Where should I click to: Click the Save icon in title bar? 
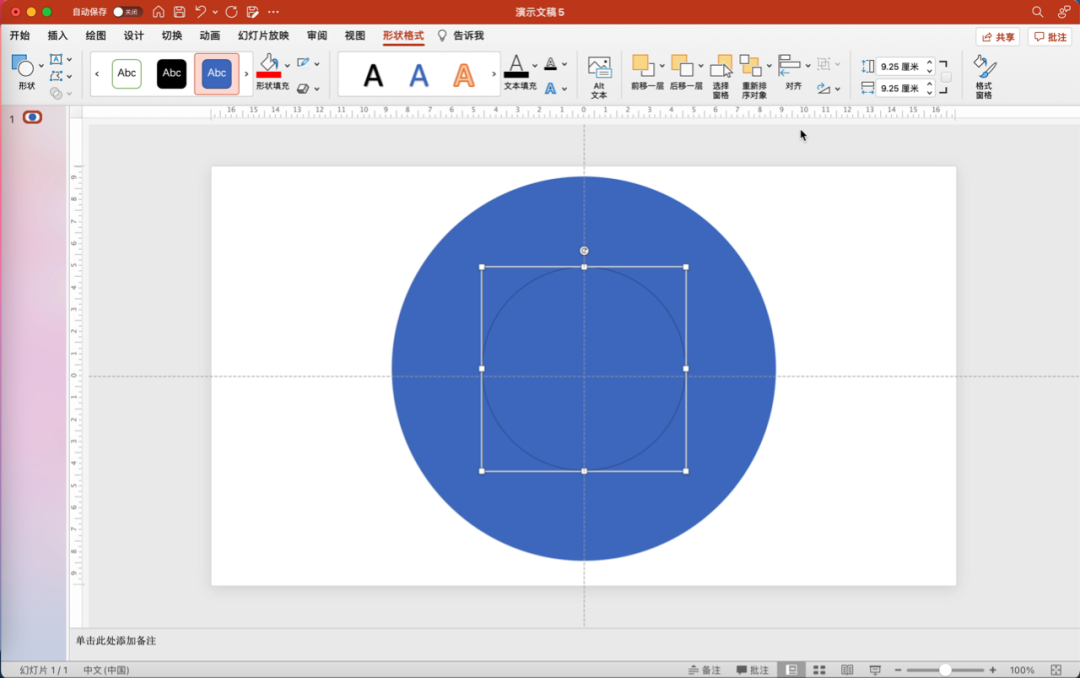click(179, 12)
